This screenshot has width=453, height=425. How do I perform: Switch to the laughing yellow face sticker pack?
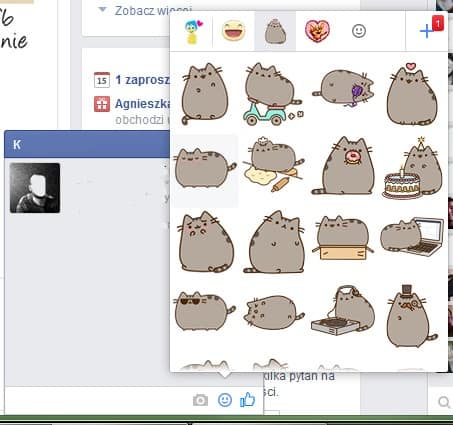pos(233,31)
